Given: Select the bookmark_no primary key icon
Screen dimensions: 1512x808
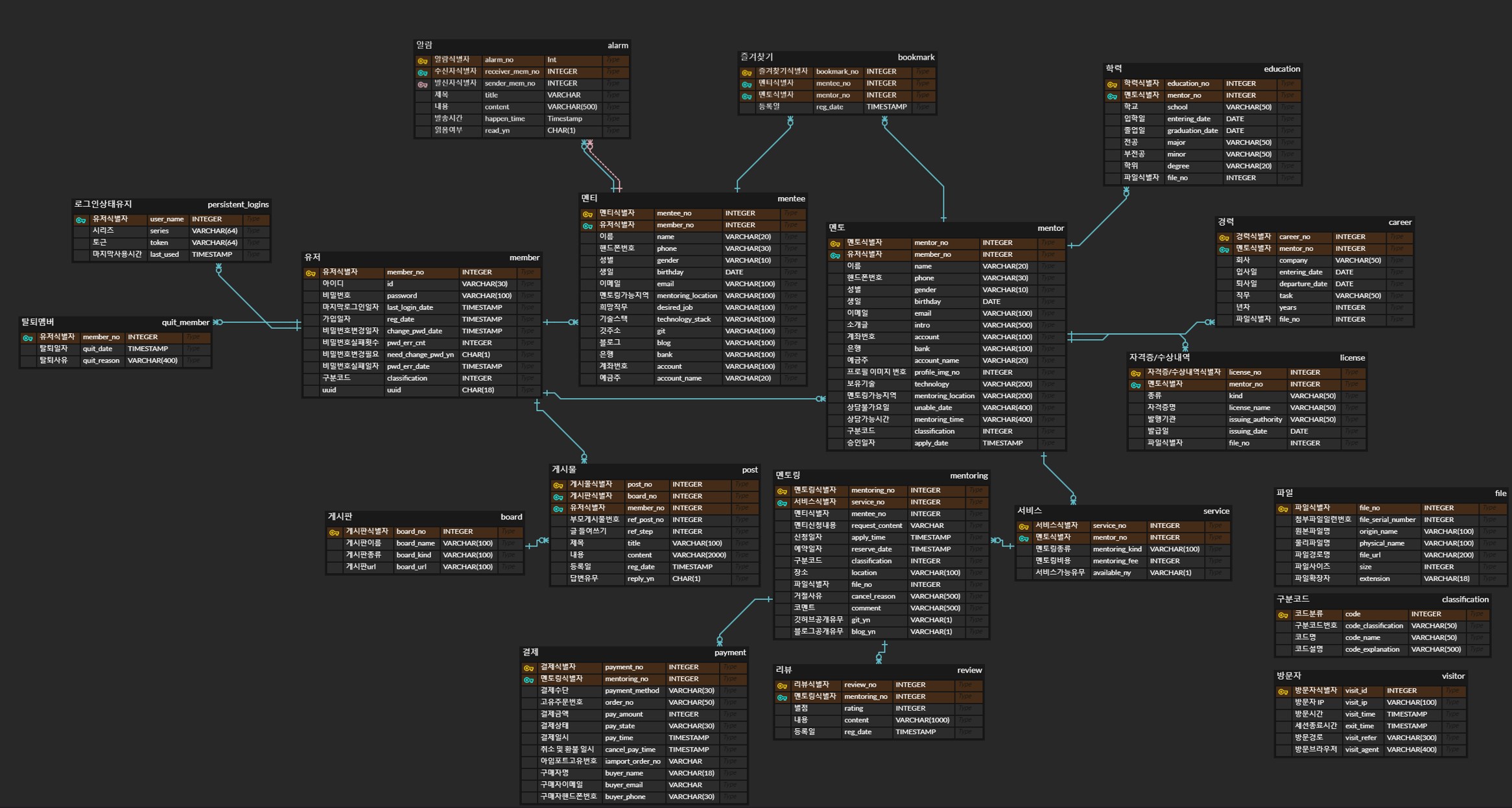Looking at the screenshot, I should [746, 73].
